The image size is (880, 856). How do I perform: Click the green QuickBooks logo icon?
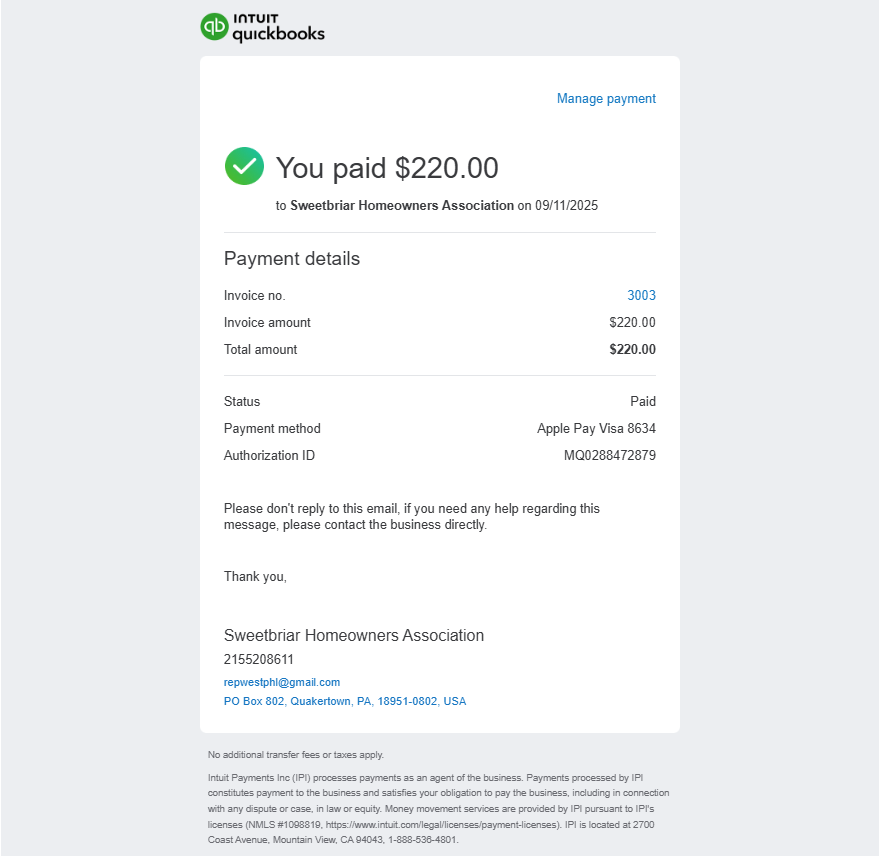pos(214,26)
